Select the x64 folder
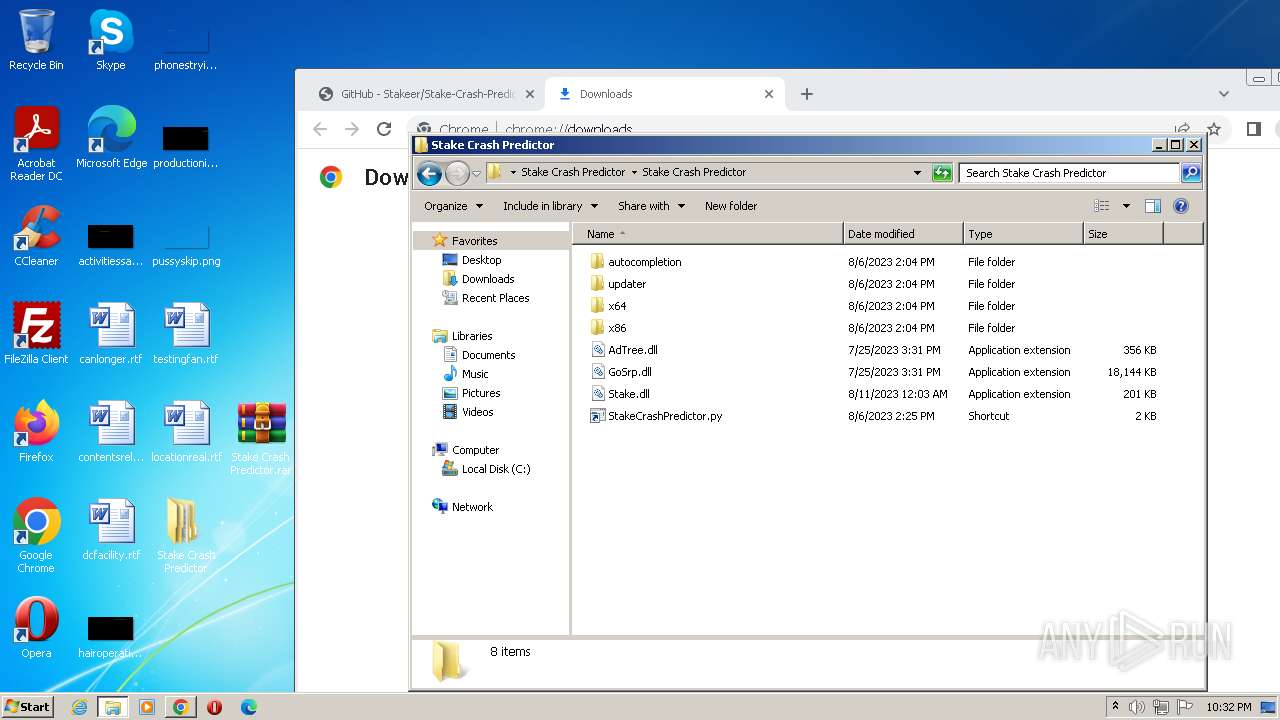1280x720 pixels. pyautogui.click(x=617, y=306)
